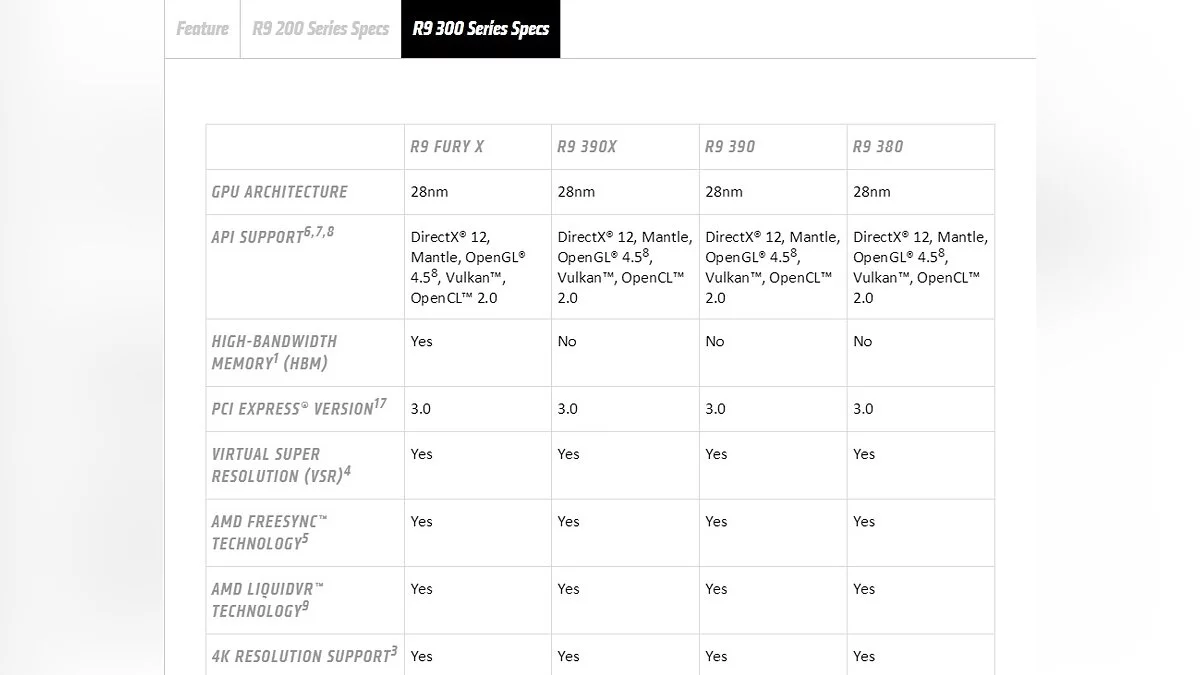Image resolution: width=1200 pixels, height=675 pixels.
Task: Click the R9 380 column header
Action: 878,147
